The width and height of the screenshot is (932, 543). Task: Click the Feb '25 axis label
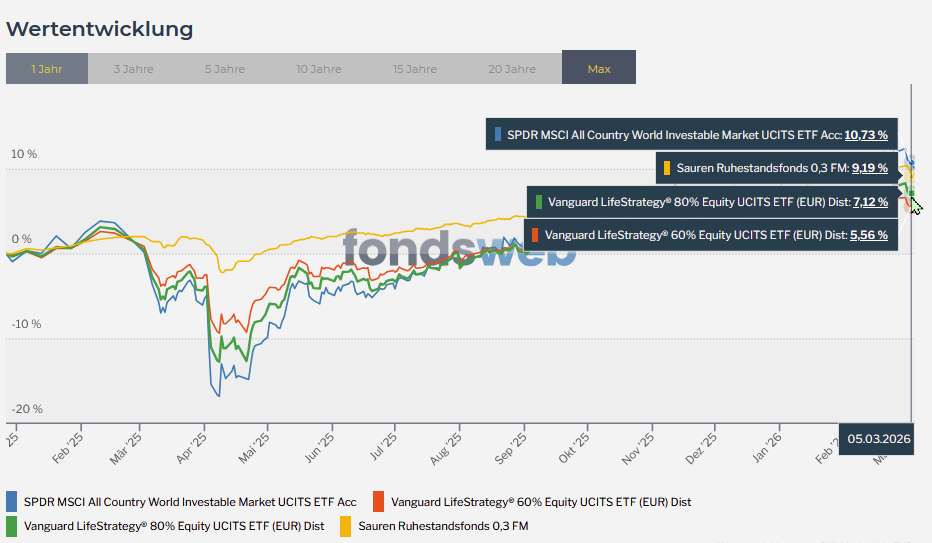point(67,447)
